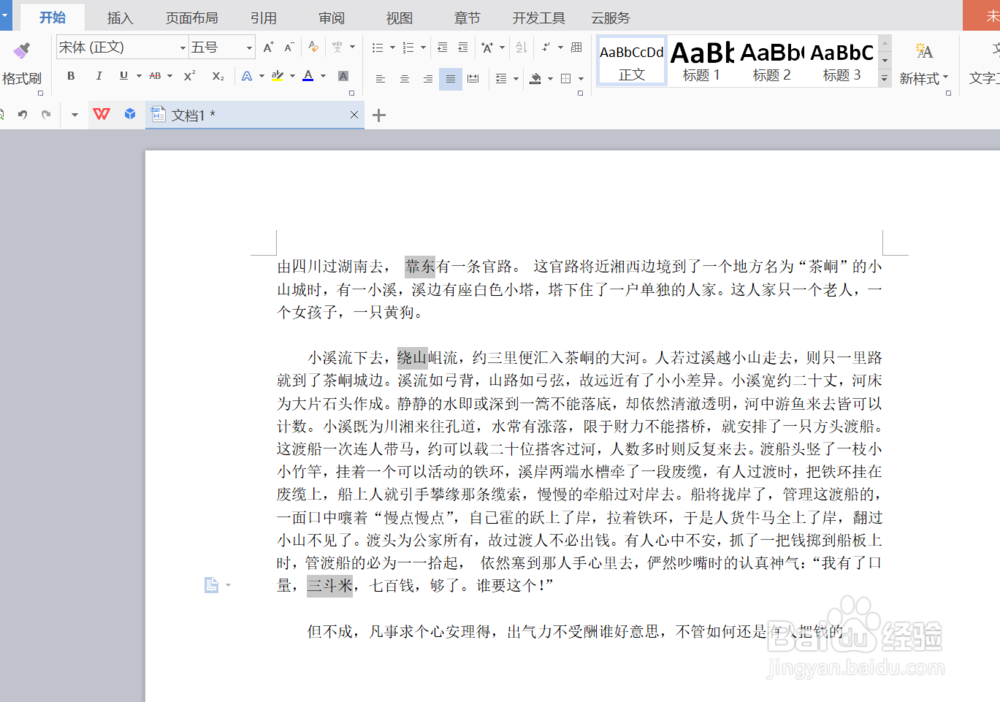Open the font family dropdown
The image size is (1000, 702).
click(183, 45)
